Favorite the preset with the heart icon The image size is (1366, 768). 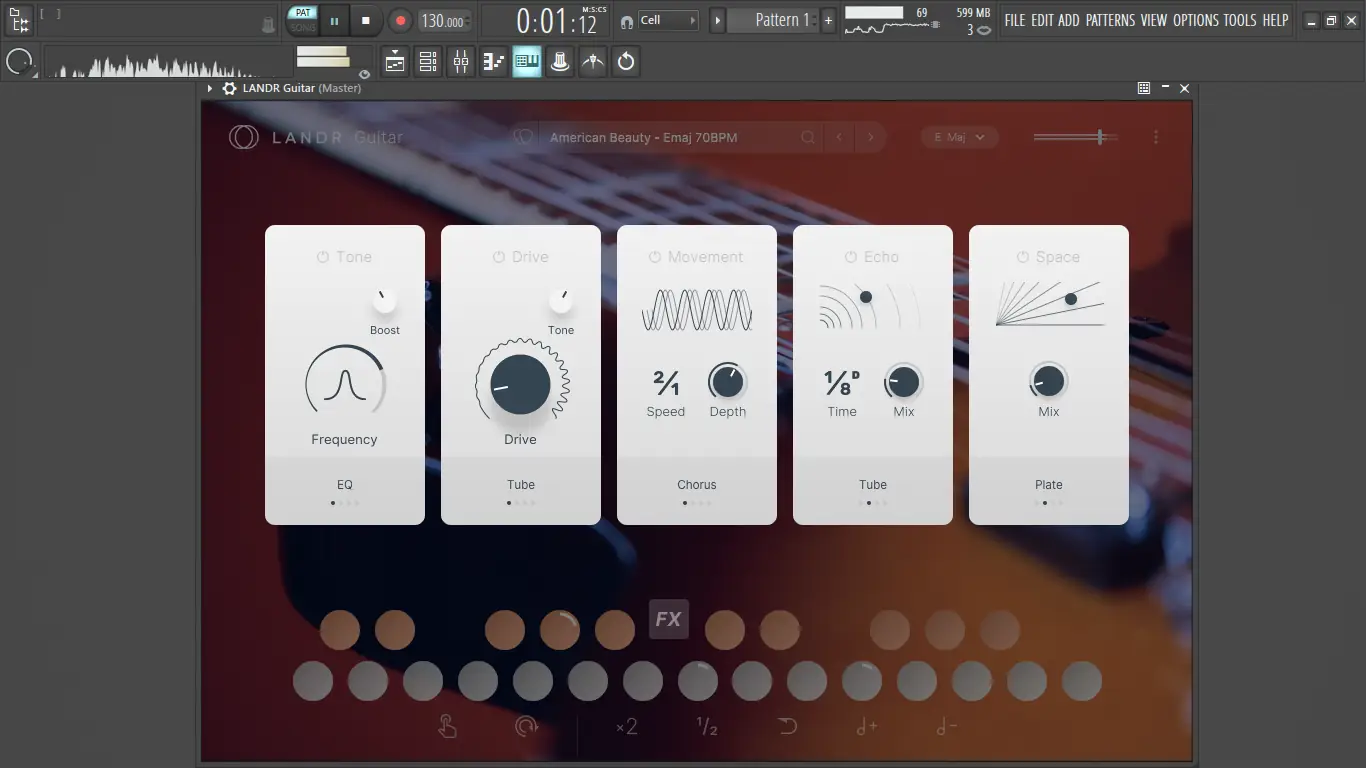pos(523,137)
